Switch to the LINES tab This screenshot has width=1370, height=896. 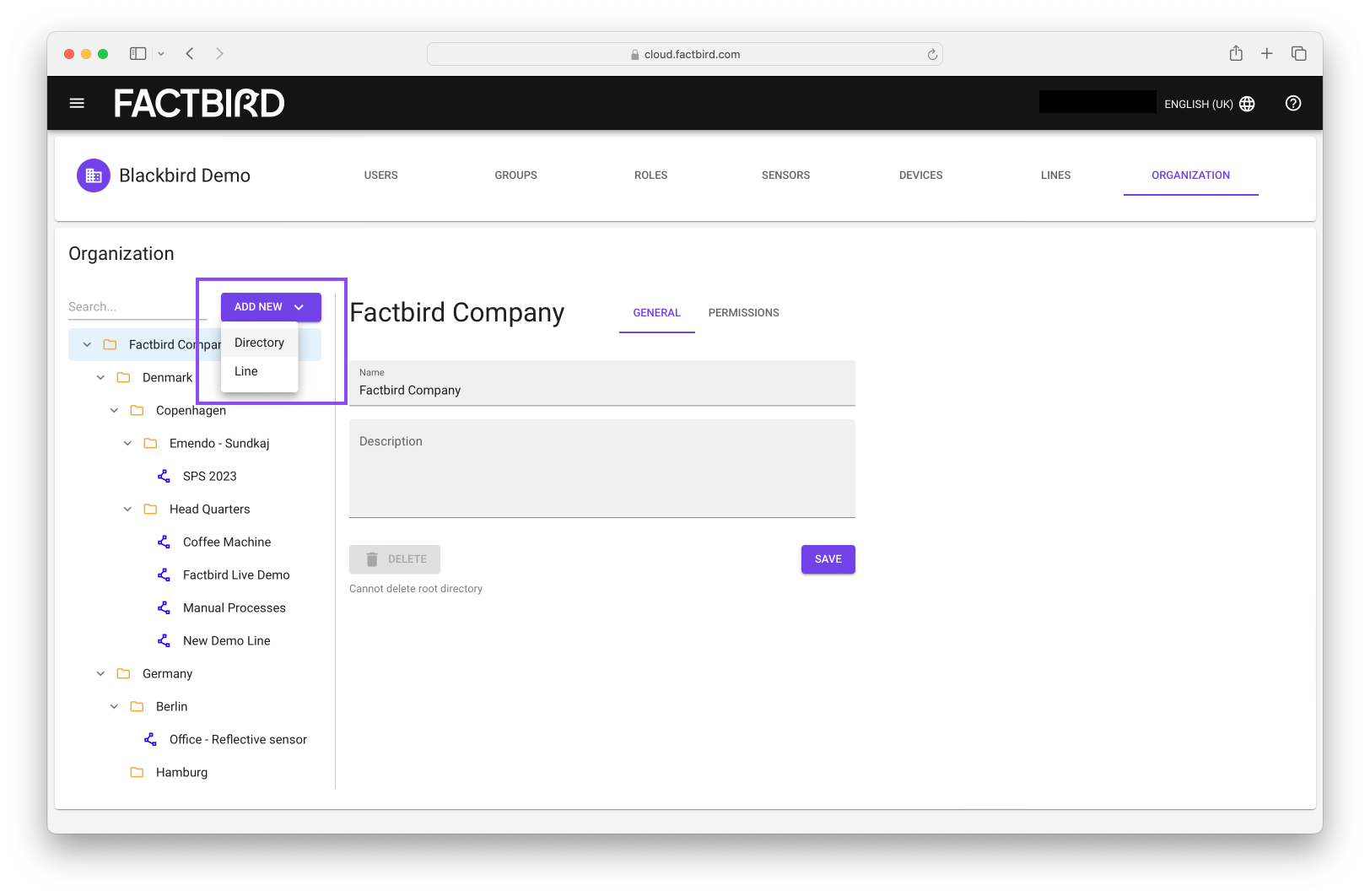click(x=1056, y=175)
